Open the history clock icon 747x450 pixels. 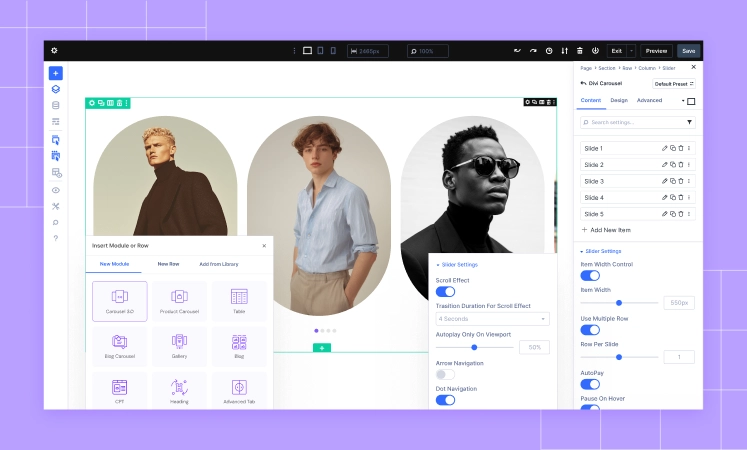click(548, 51)
